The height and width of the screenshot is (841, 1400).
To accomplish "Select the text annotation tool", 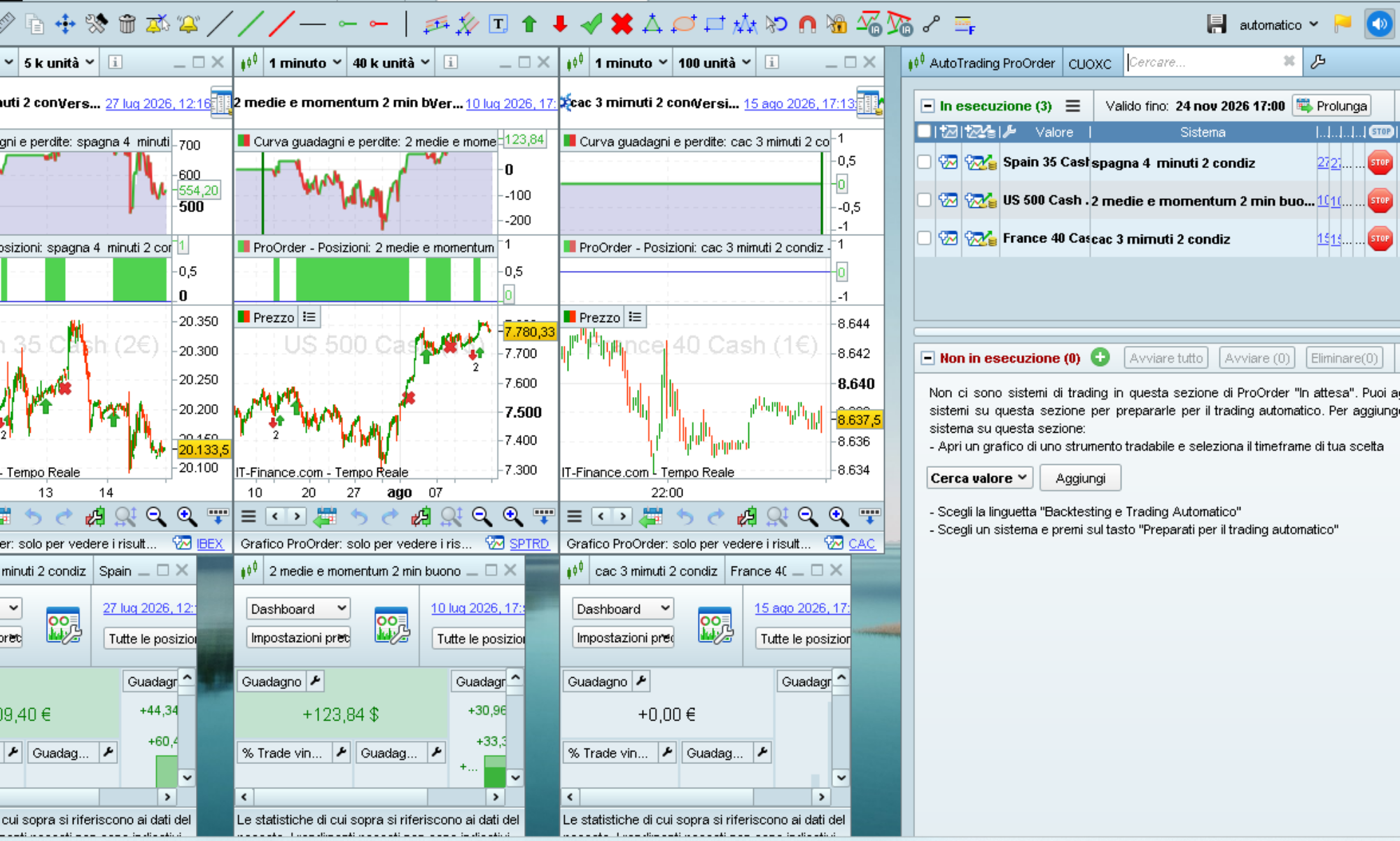I will pos(498,25).
